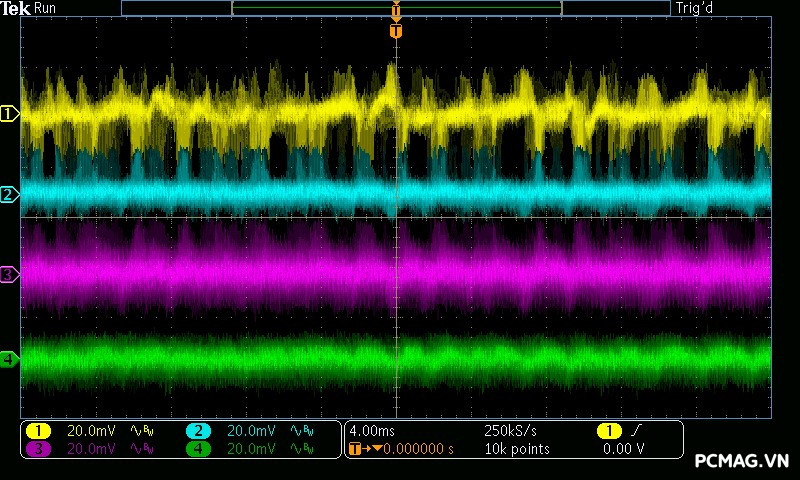Screen dimensions: 800x480
Task: Select the magenta channel 3 badge in readout
Action: click(38, 449)
